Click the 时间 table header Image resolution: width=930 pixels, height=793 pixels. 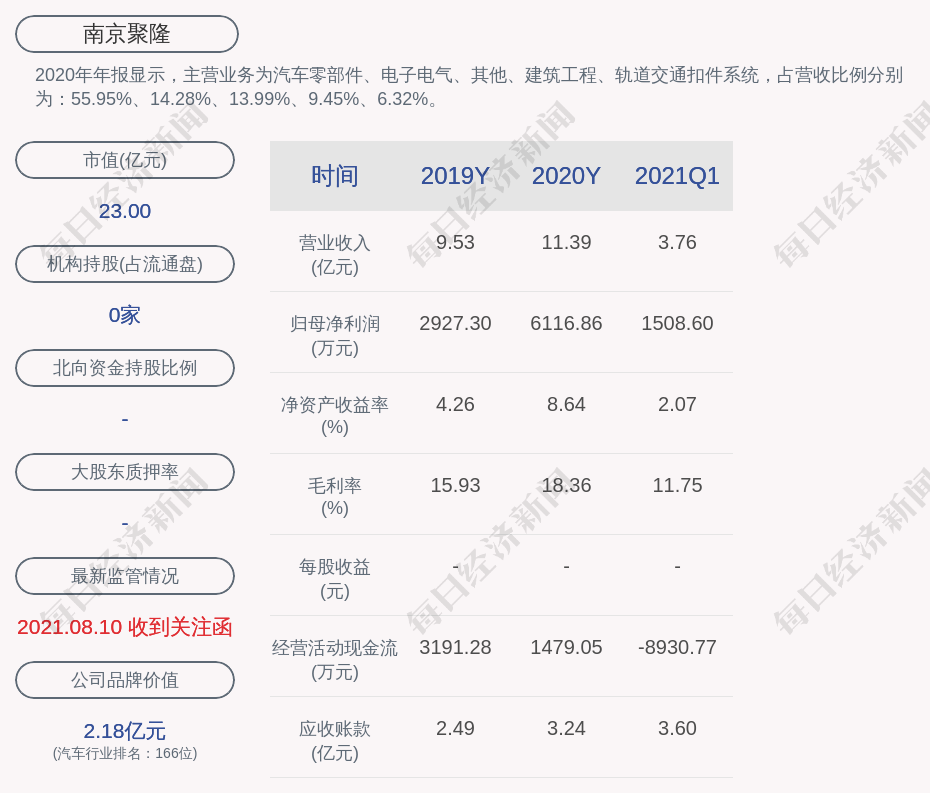335,176
